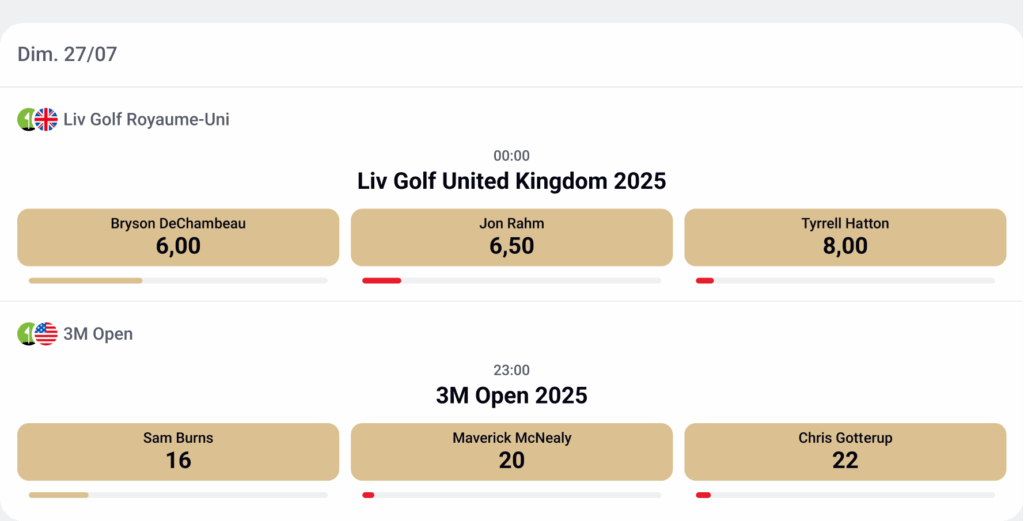Click the golf icon beside Liv Golf Royaume-Uni
The height and width of the screenshot is (521, 1024).
point(26,119)
